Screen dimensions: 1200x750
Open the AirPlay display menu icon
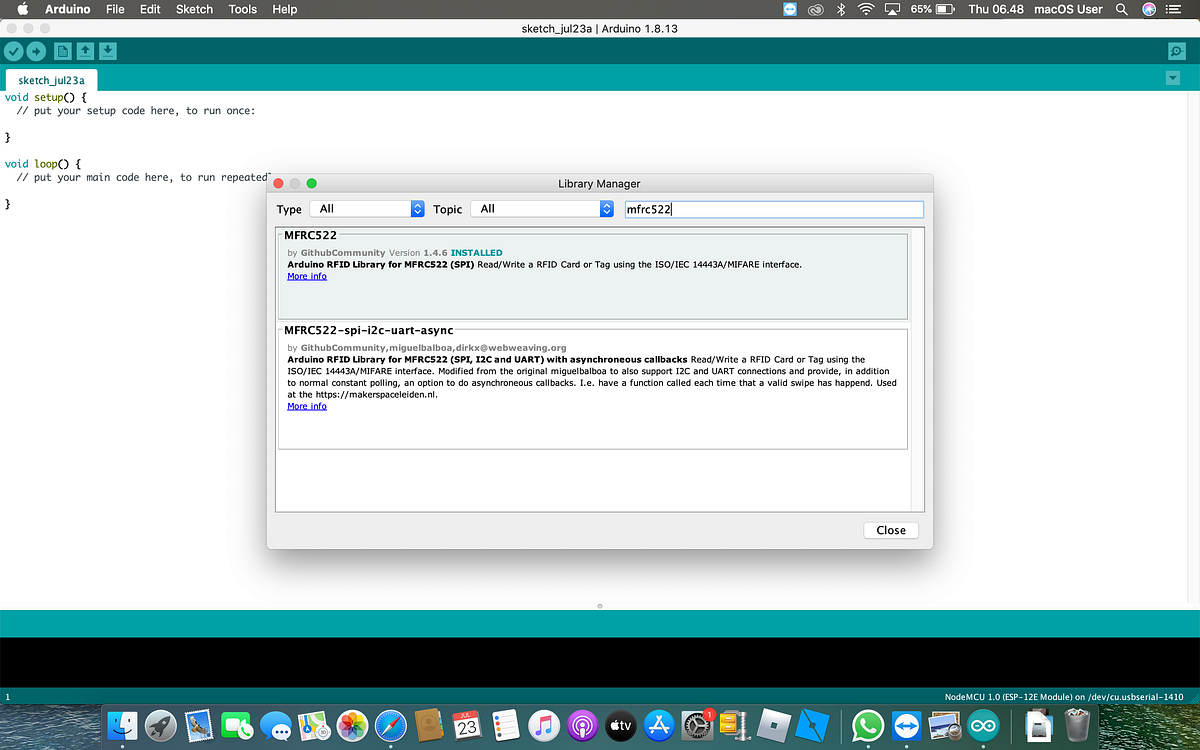pyautogui.click(x=893, y=9)
